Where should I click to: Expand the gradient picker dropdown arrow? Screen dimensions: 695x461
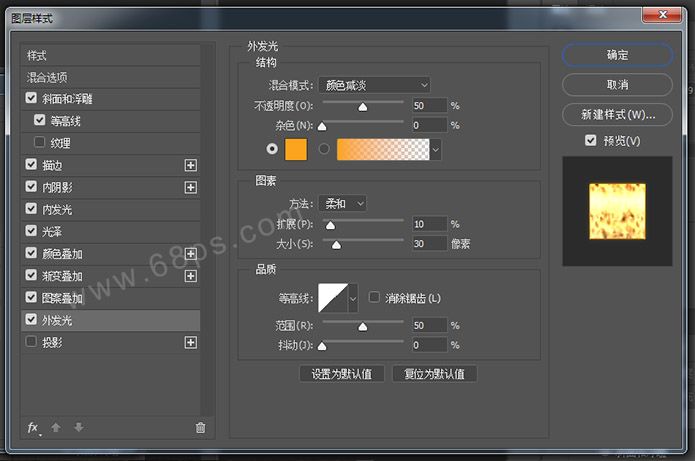[x=436, y=149]
